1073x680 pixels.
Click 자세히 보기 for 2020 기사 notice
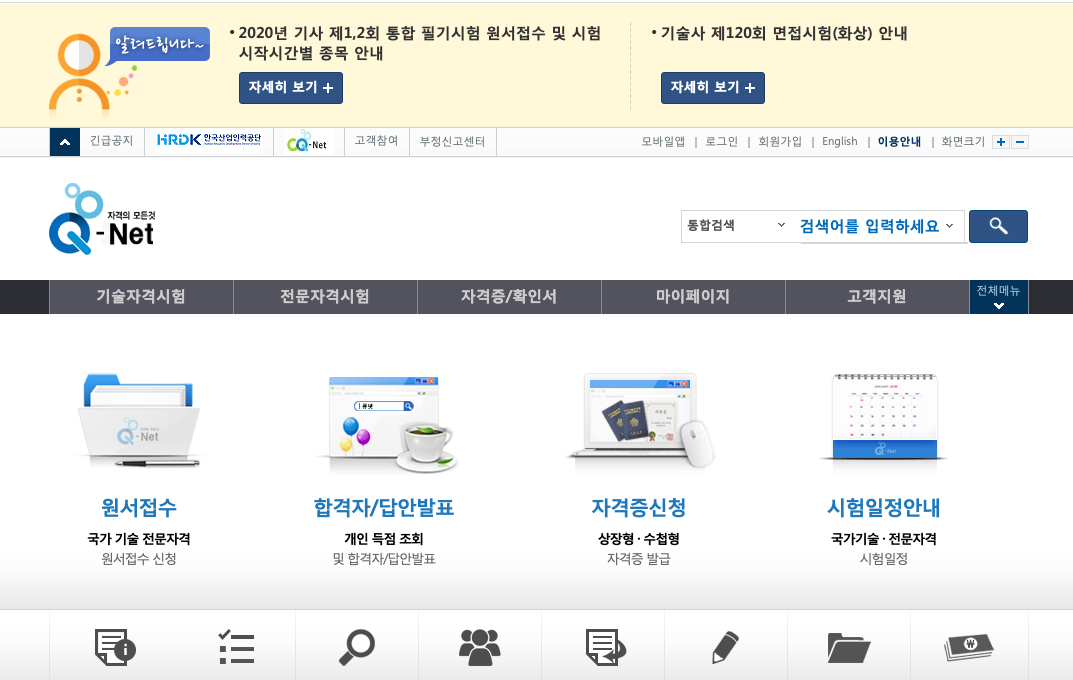tap(291, 88)
